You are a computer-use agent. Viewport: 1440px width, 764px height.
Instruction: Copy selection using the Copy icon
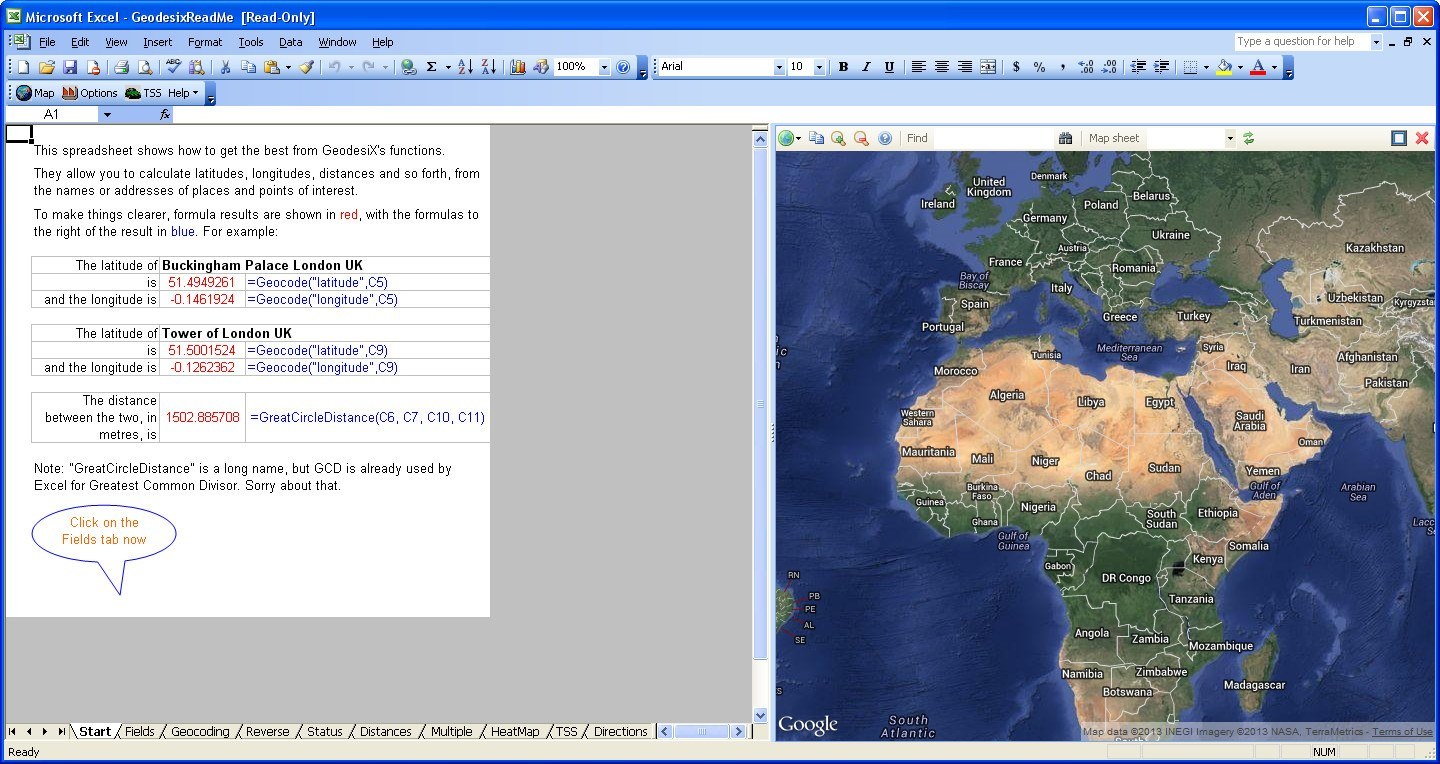coord(248,67)
